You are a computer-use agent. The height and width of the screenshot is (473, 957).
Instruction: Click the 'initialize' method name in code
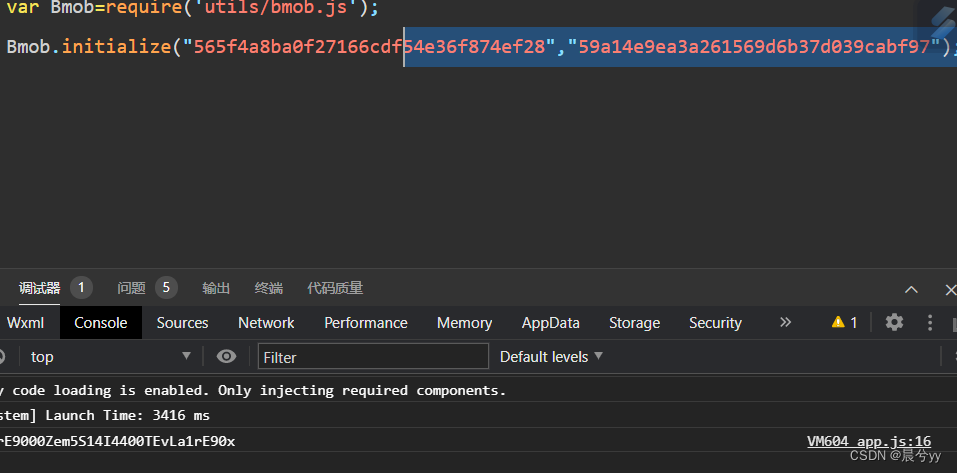click(117, 46)
